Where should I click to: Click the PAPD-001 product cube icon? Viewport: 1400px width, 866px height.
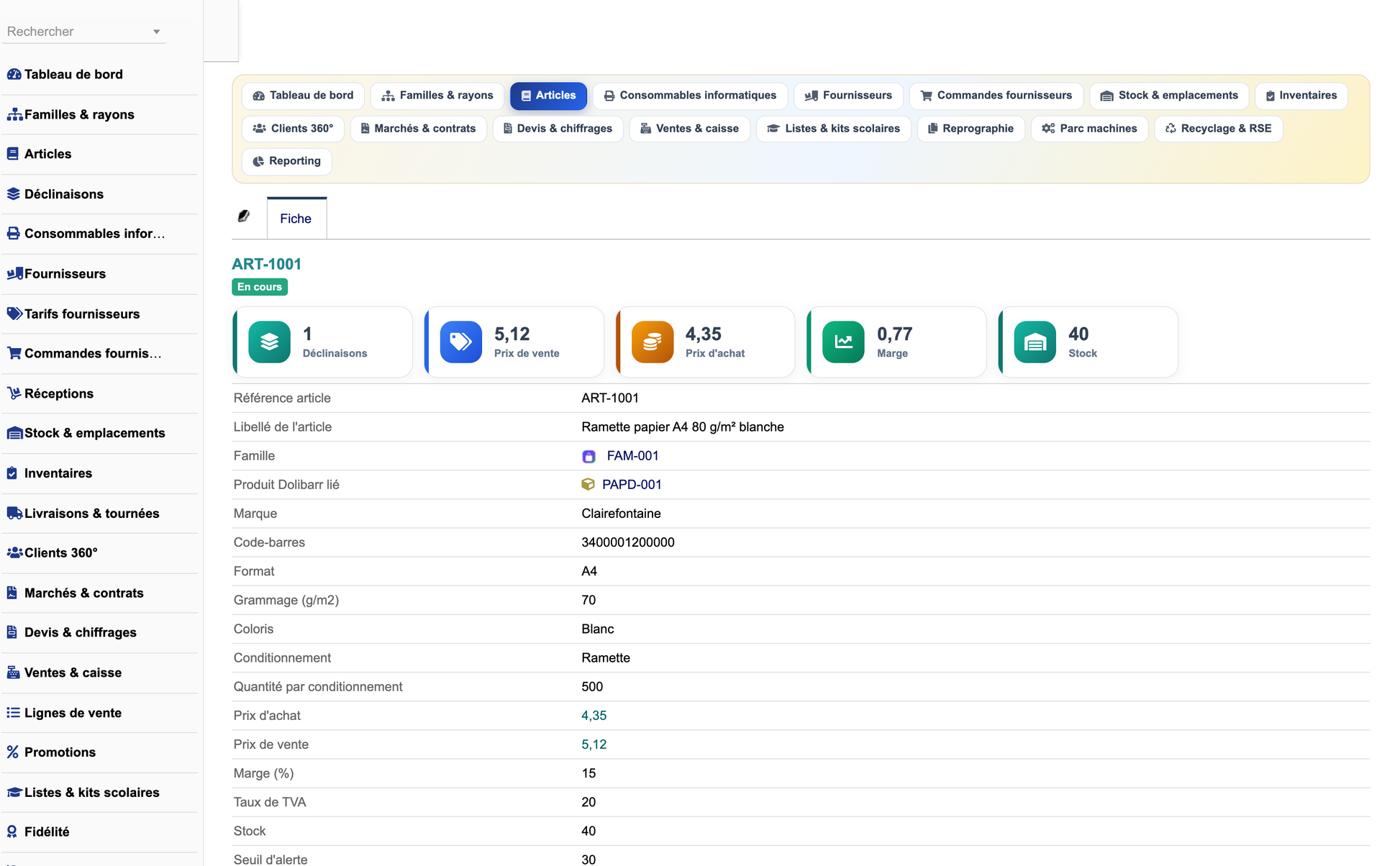tap(588, 484)
